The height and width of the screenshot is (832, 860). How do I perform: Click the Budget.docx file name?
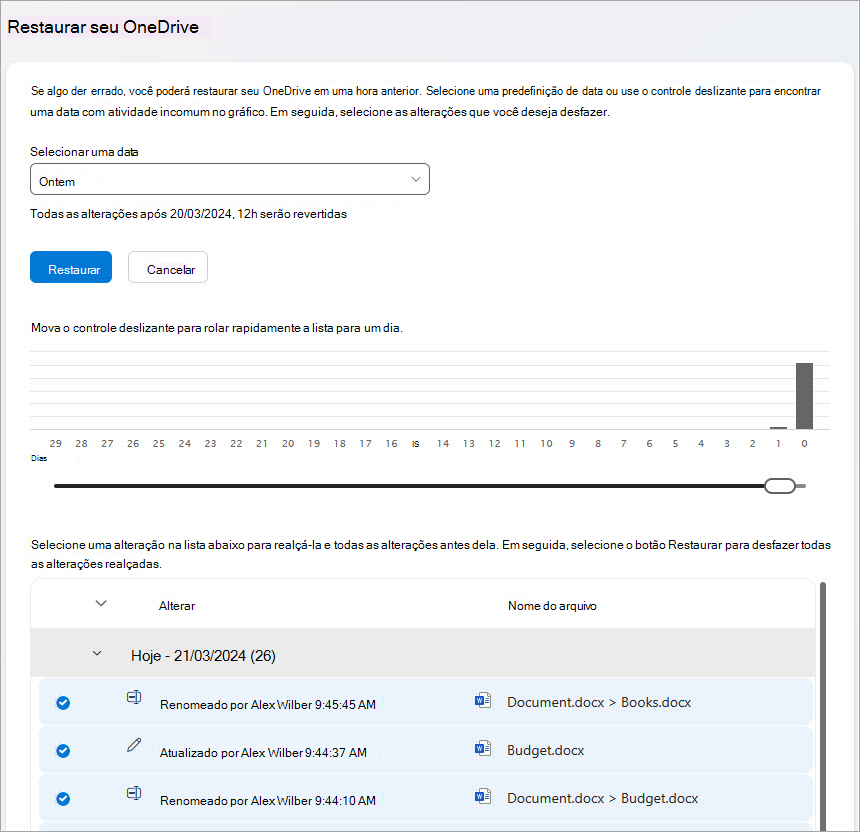click(x=546, y=750)
